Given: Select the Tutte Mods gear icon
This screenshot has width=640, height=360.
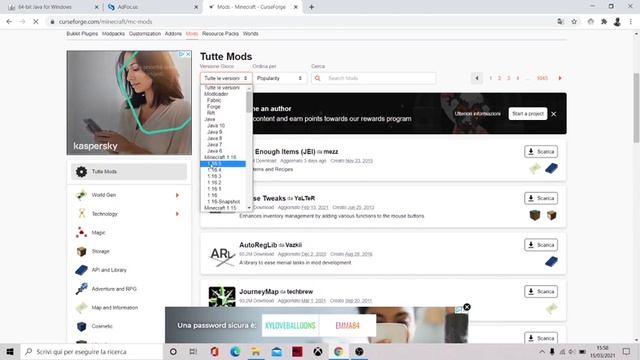Looking at the screenshot, I should pos(82,172).
